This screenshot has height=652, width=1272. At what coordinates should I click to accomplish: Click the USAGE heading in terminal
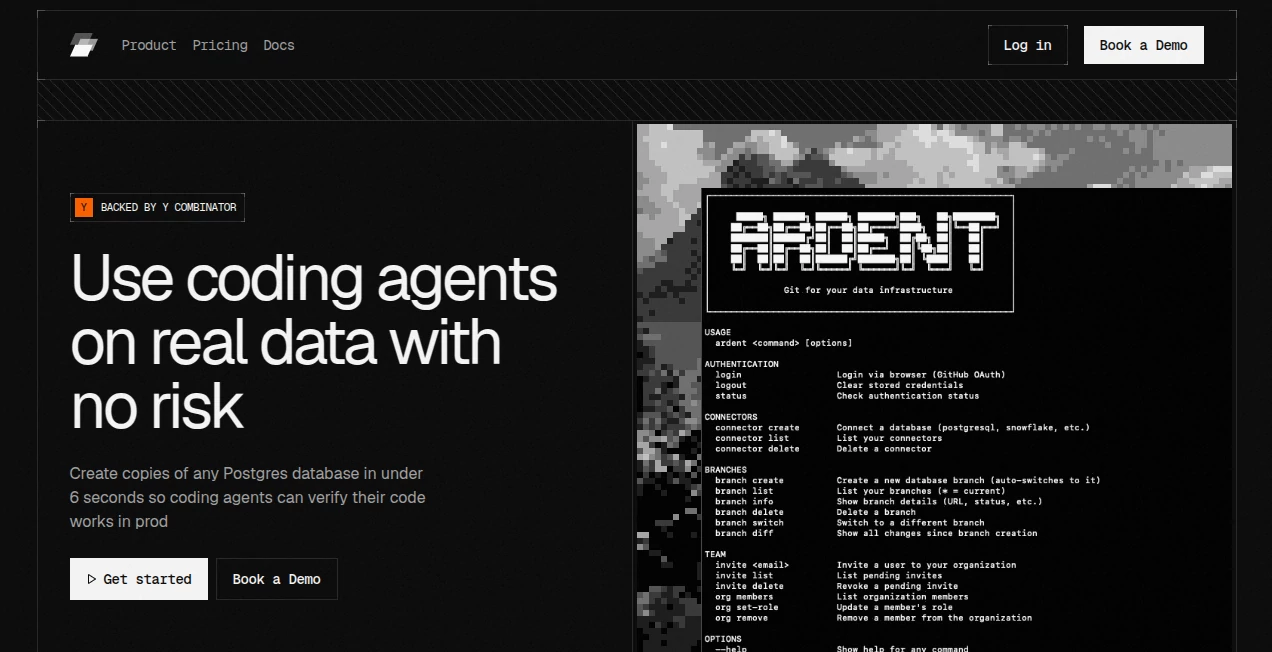point(718,332)
